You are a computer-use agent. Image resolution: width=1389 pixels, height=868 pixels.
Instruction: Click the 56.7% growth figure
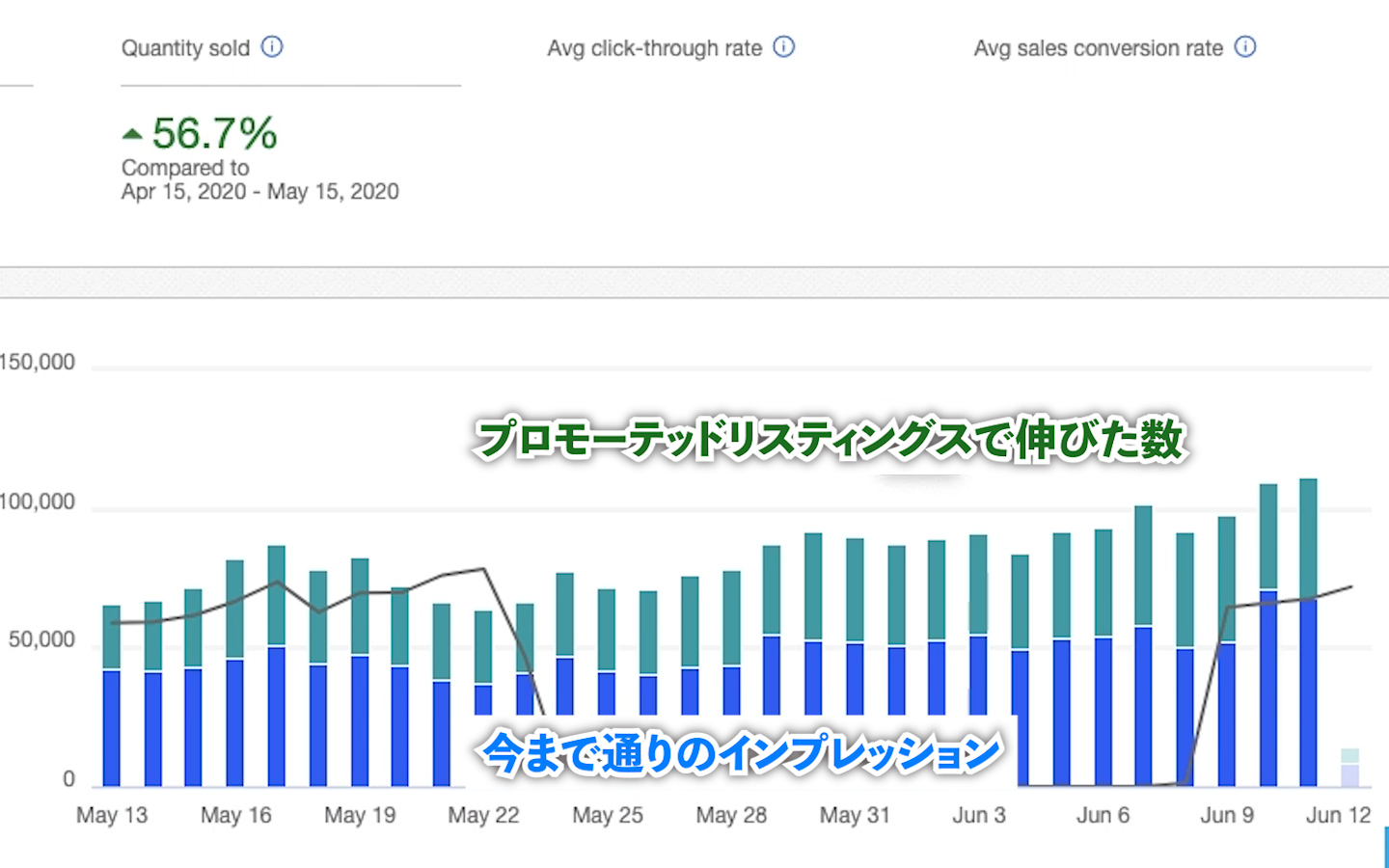(214, 134)
